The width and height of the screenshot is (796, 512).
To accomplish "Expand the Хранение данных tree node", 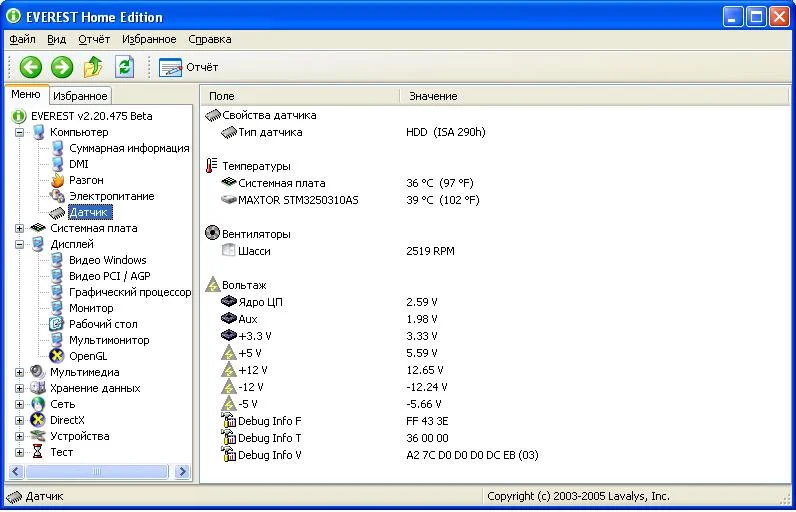I will 19,388.
